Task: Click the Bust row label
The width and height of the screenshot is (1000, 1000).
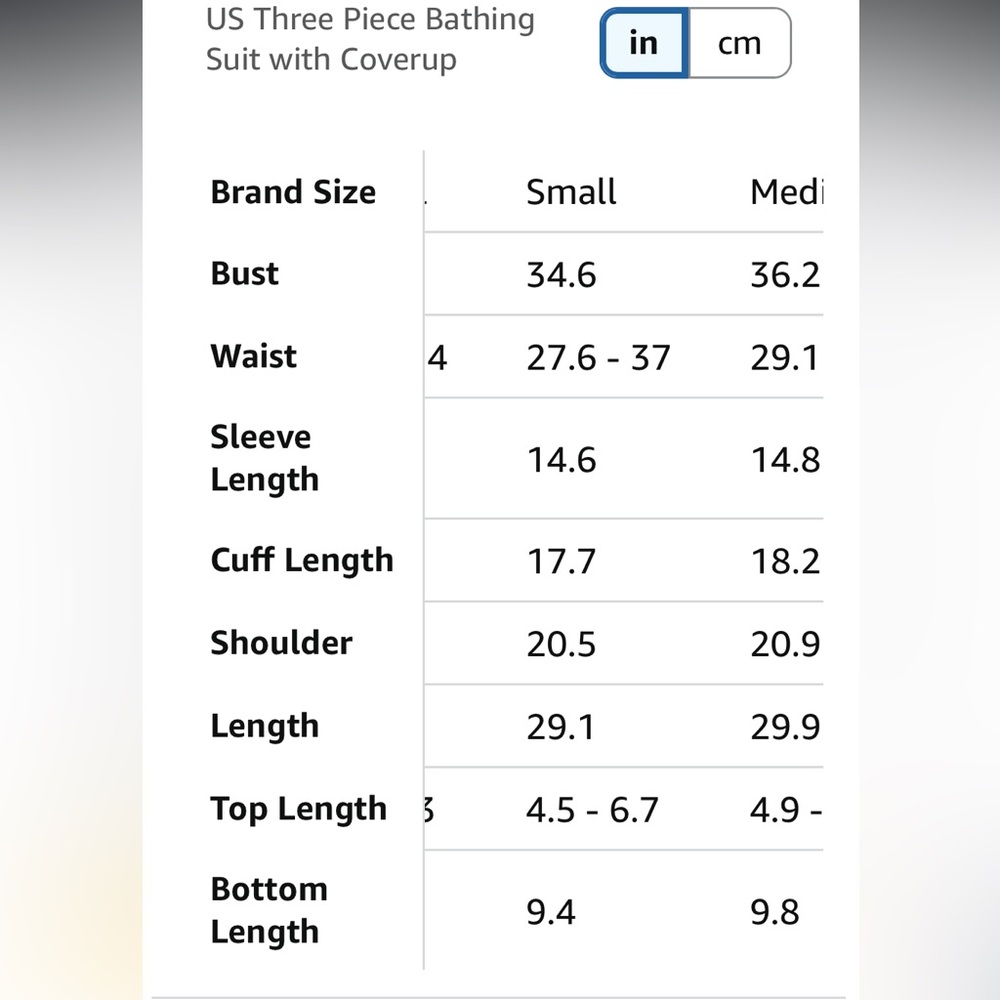Action: click(x=245, y=274)
